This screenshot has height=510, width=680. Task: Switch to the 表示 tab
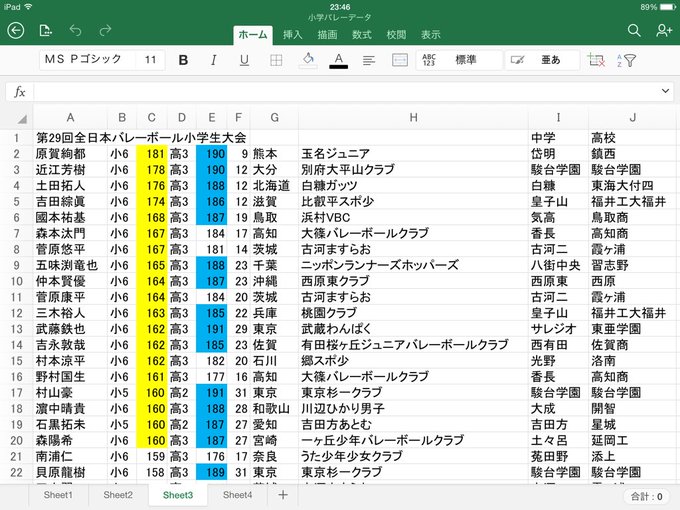(431, 35)
